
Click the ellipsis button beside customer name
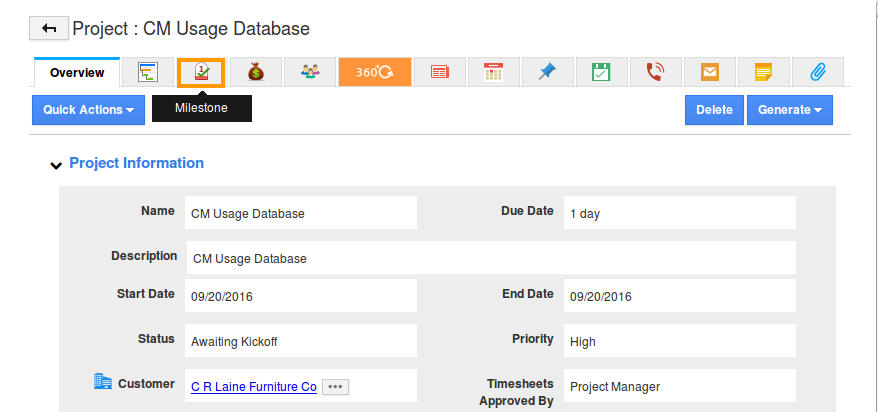(x=335, y=386)
